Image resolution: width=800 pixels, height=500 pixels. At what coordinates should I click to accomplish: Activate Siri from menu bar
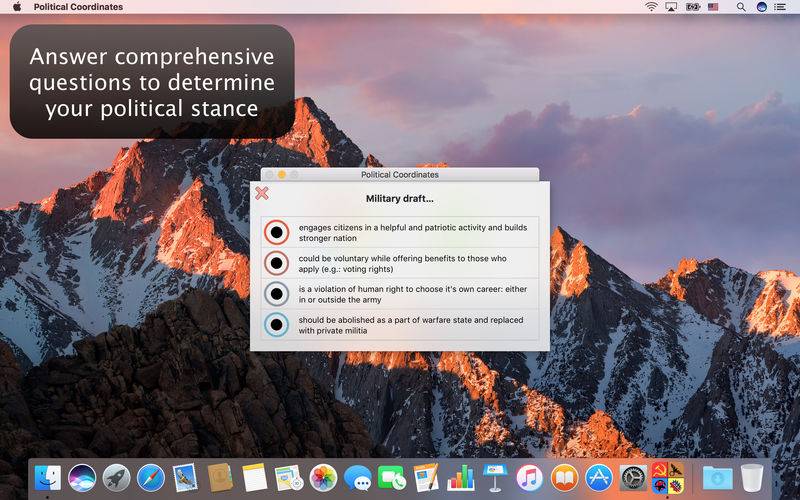pos(762,7)
